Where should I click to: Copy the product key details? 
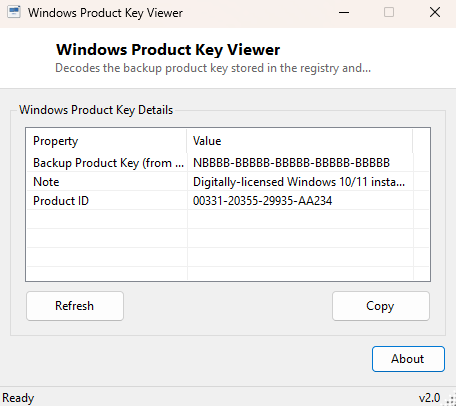click(x=381, y=306)
